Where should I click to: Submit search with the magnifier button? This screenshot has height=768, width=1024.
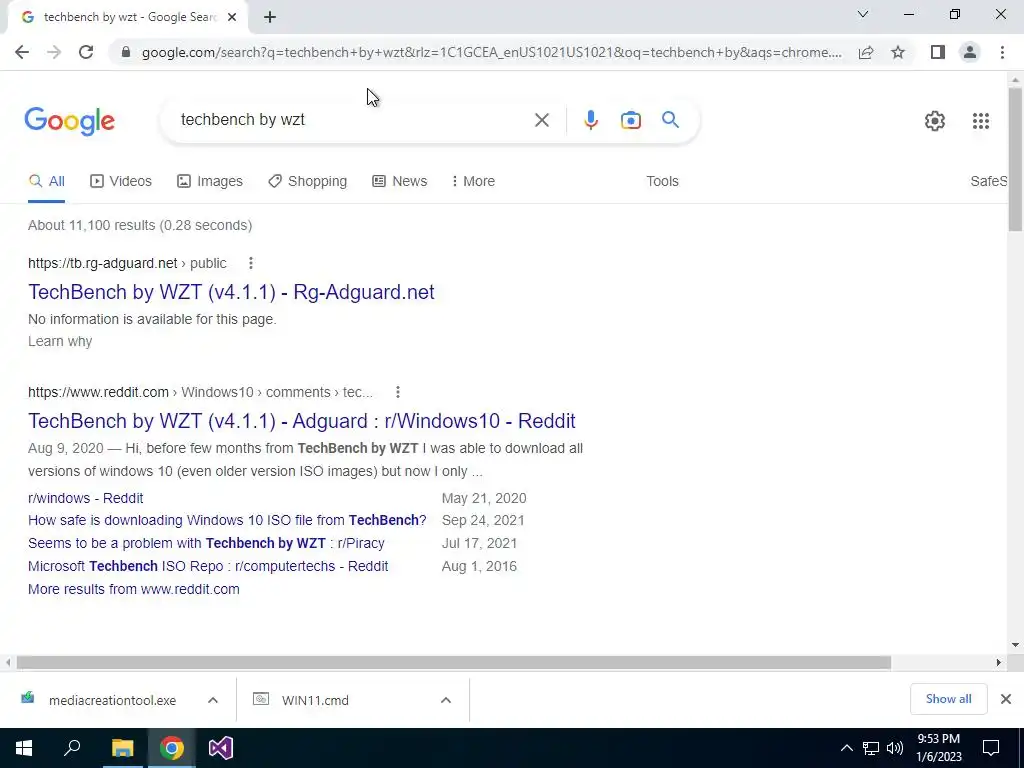coord(670,120)
